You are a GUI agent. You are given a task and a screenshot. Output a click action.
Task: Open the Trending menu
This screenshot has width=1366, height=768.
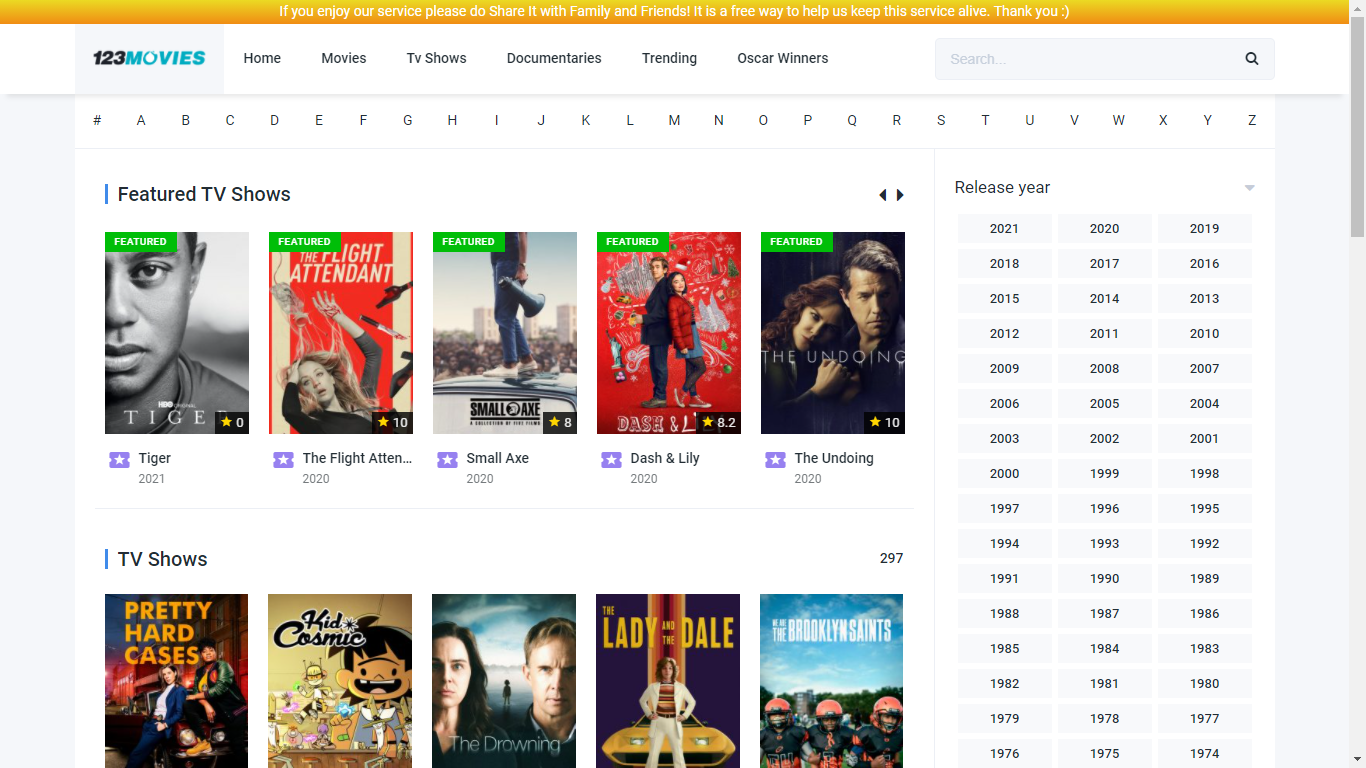[669, 58]
